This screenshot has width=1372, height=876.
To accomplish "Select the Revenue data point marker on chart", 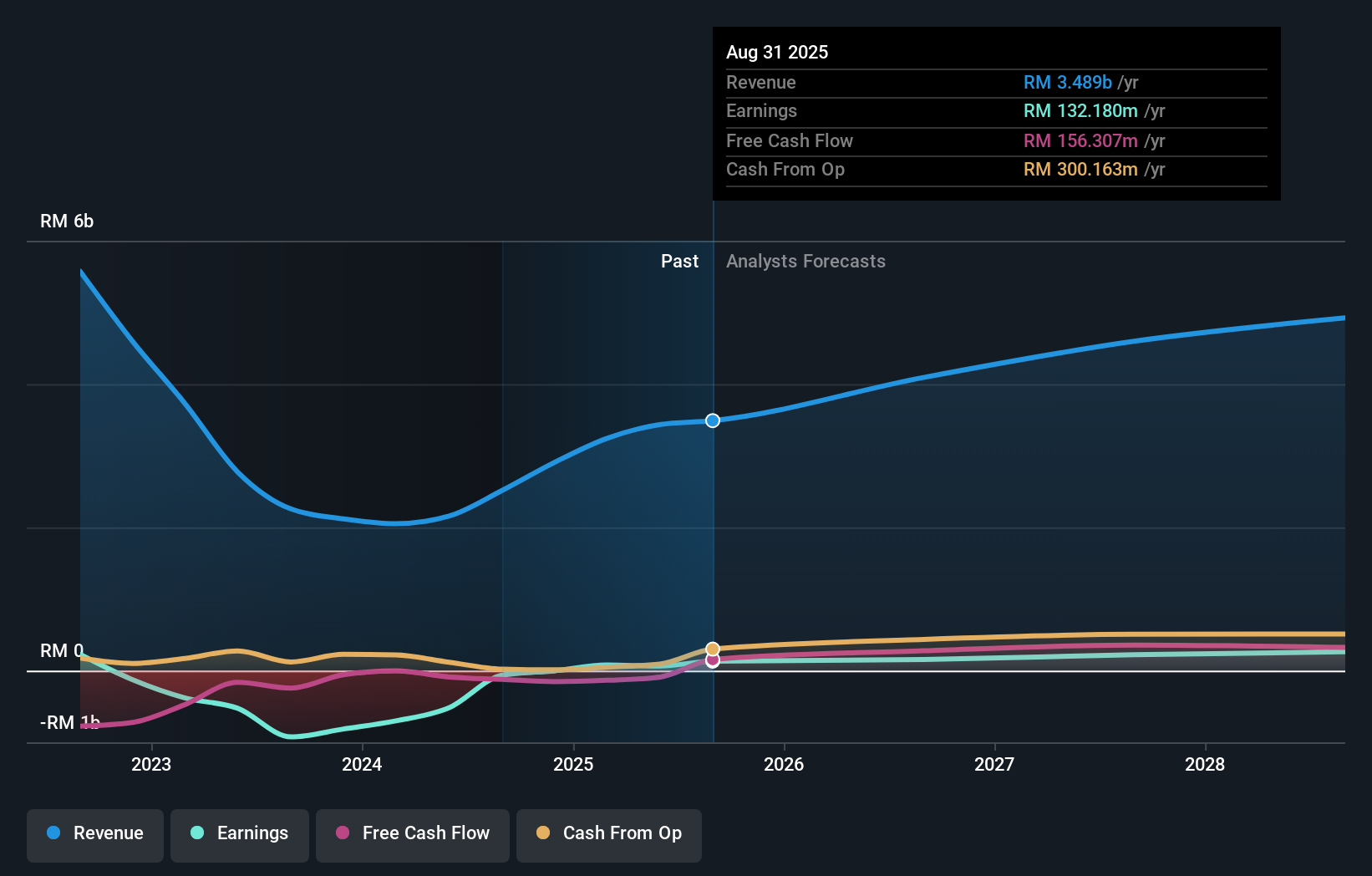I will point(712,420).
